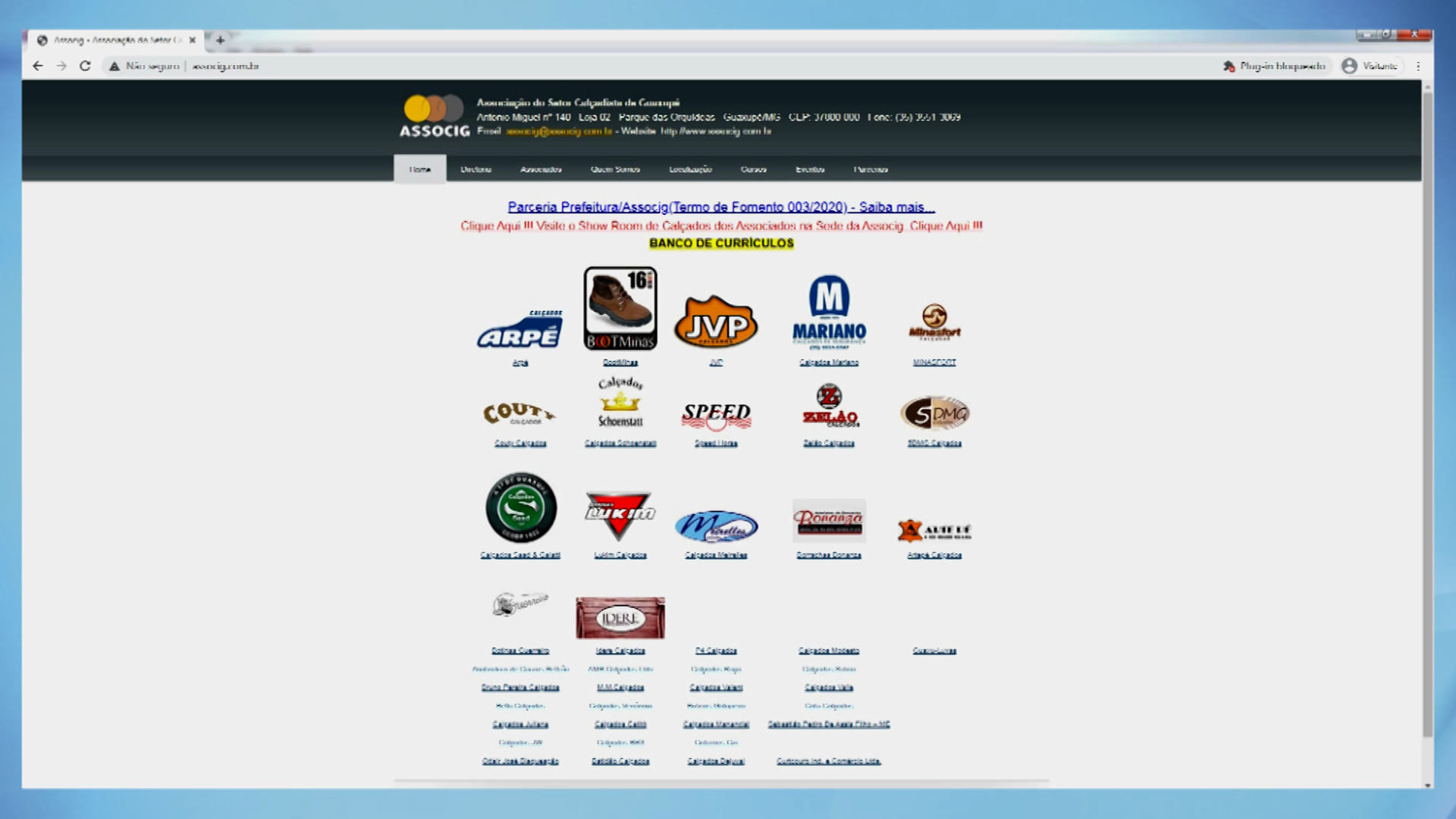Open Sebastião Pedro De Assis Filho link
Screen dimensions: 1456x819
click(829, 724)
